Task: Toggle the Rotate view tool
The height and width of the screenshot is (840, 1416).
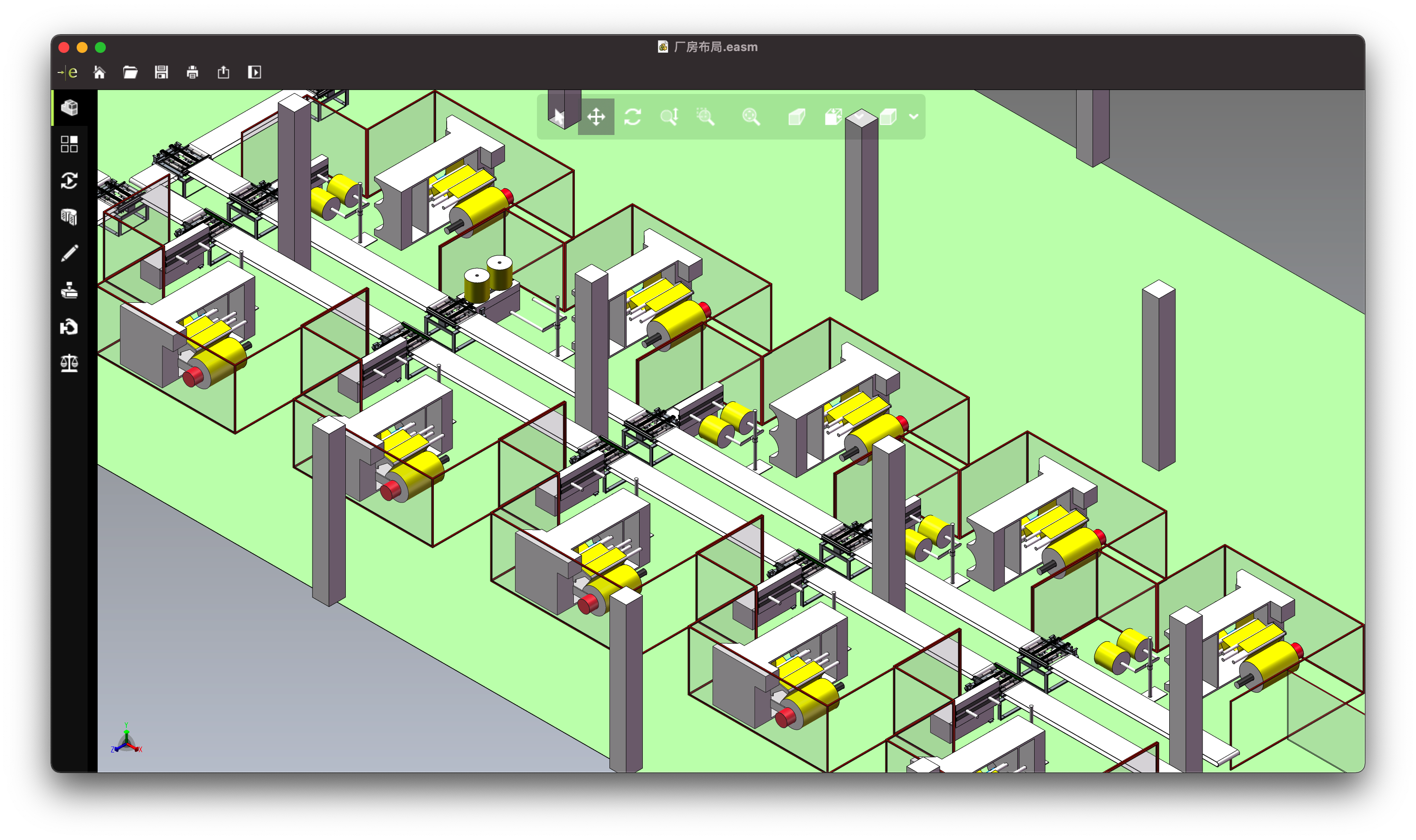Action: point(632,117)
